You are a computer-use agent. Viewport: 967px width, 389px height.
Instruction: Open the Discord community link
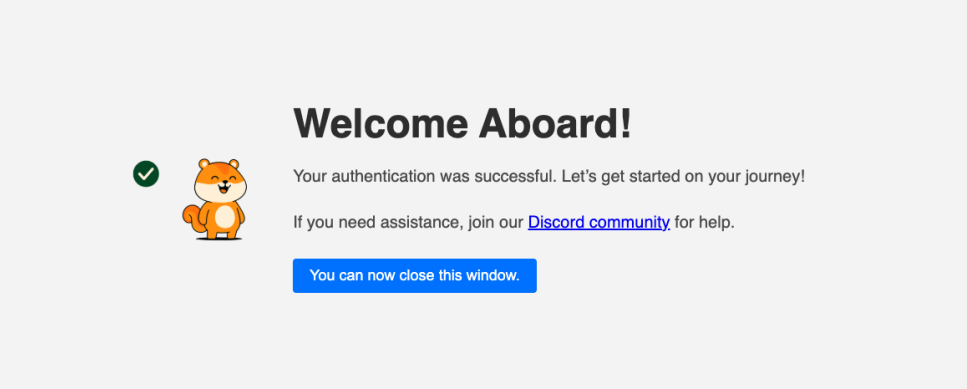coord(599,222)
